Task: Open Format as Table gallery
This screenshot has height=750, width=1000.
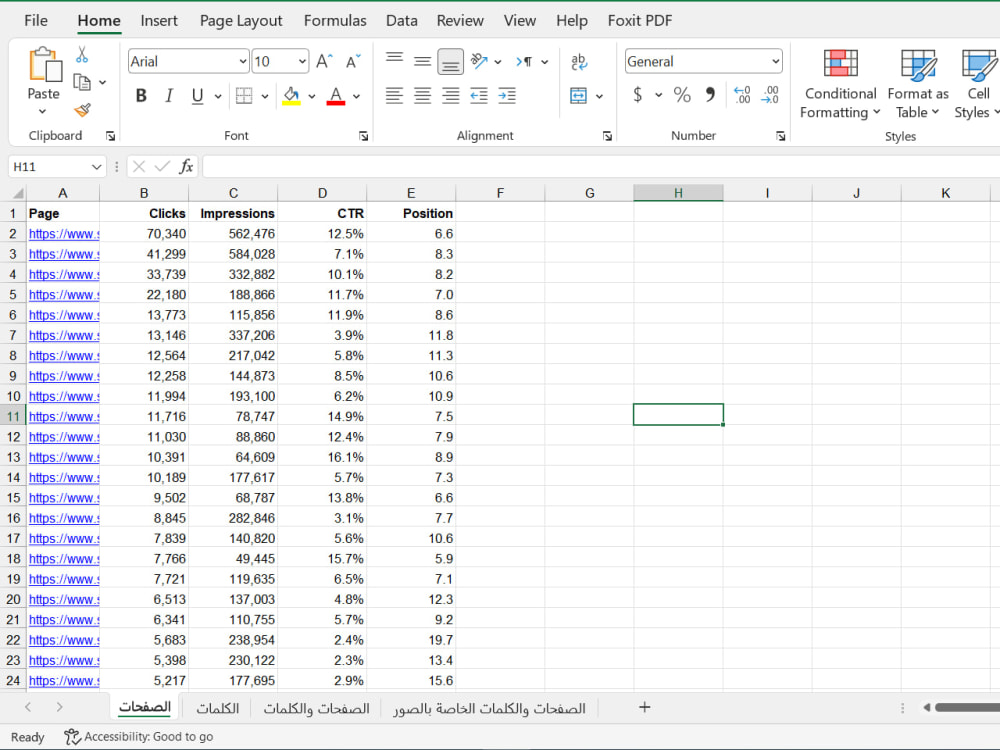Action: pos(918,84)
